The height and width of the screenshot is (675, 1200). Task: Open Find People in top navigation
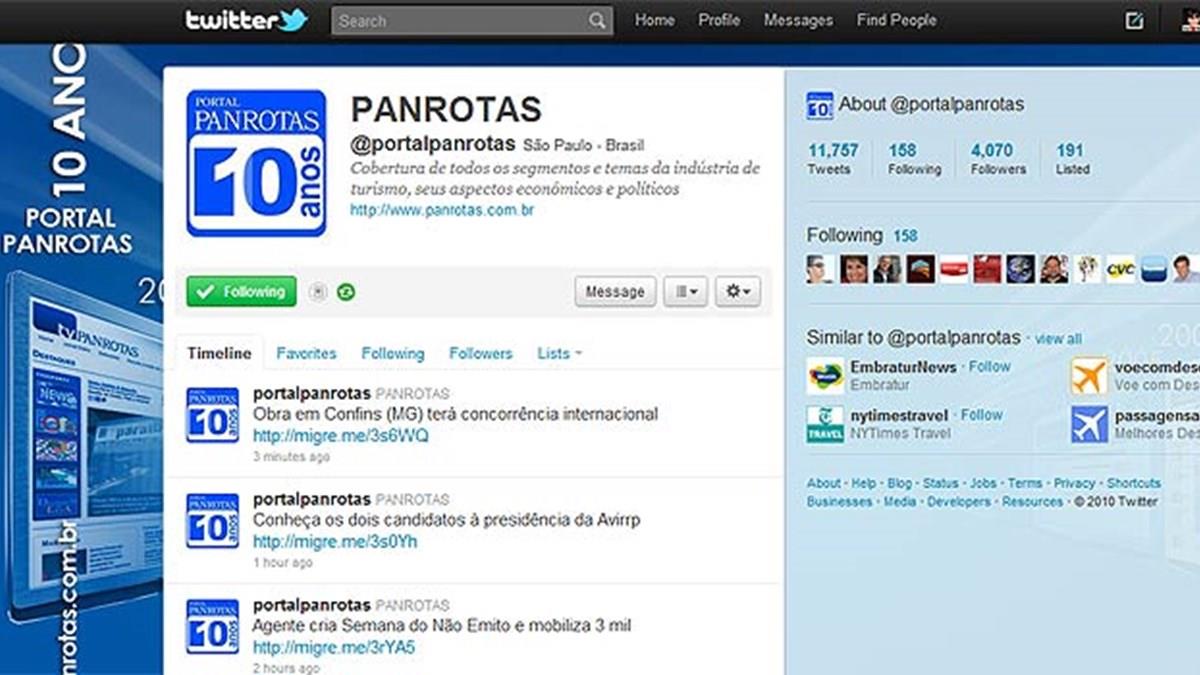pos(896,20)
